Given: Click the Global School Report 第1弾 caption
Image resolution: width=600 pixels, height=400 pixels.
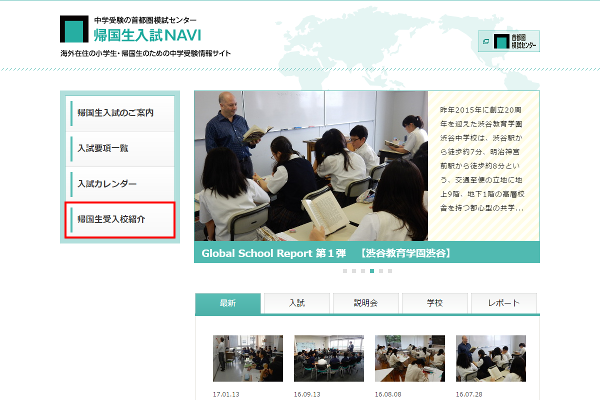Looking at the screenshot, I should tap(325, 253).
